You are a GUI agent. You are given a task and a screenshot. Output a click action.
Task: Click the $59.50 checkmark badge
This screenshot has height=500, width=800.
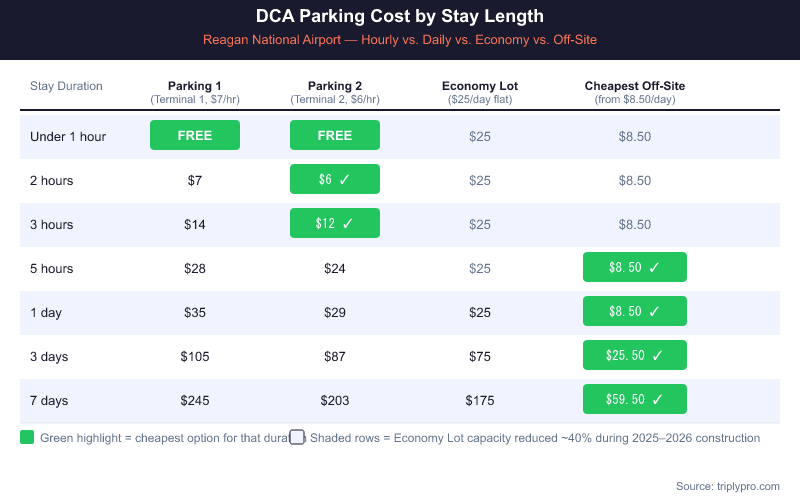(635, 400)
